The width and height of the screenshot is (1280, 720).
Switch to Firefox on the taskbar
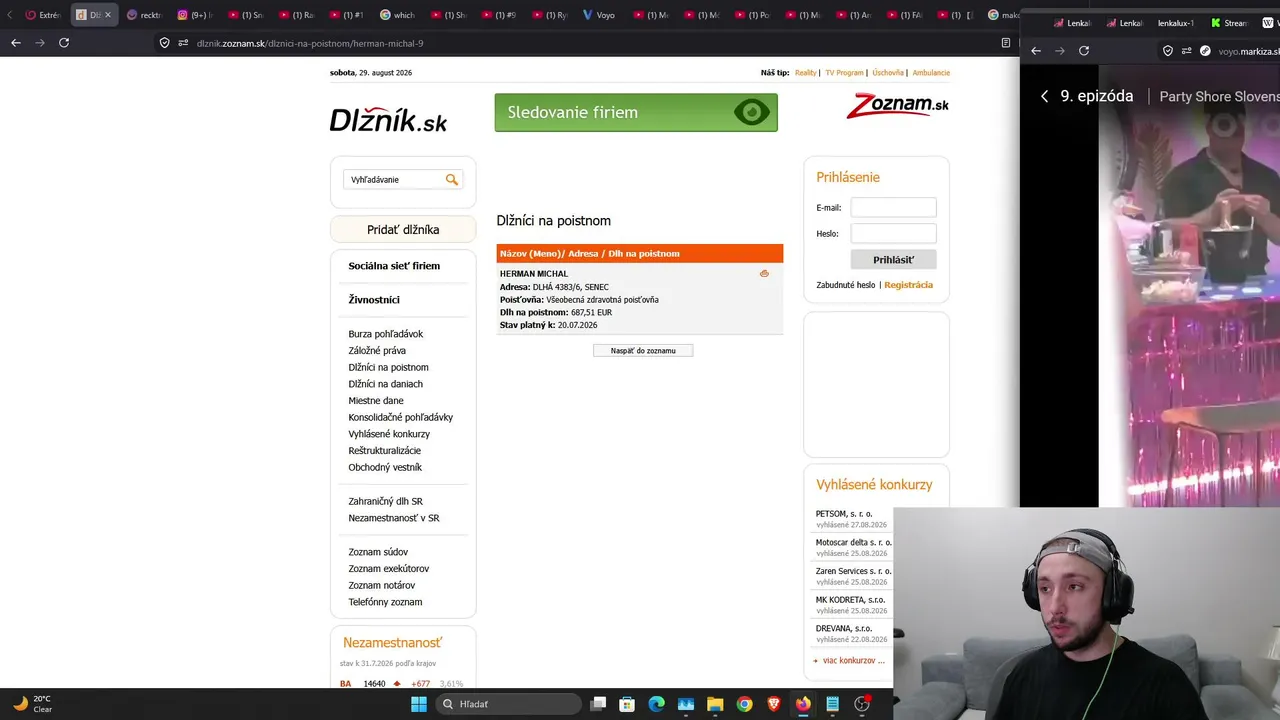803,704
